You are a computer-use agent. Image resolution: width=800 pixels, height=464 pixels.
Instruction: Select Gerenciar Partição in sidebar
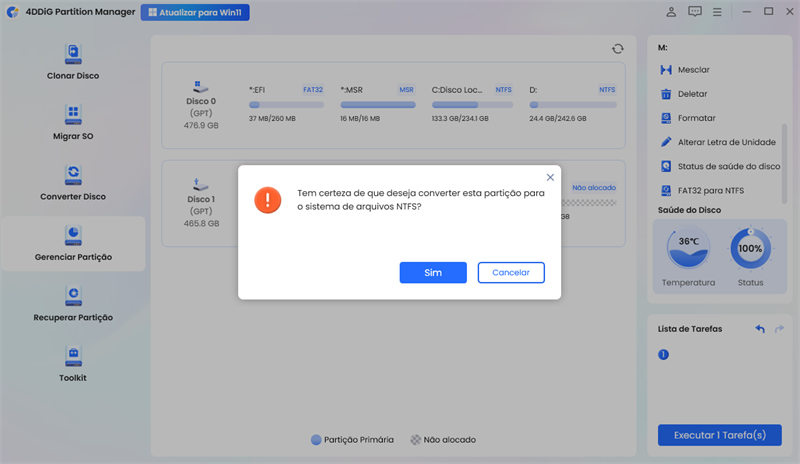coord(73,243)
